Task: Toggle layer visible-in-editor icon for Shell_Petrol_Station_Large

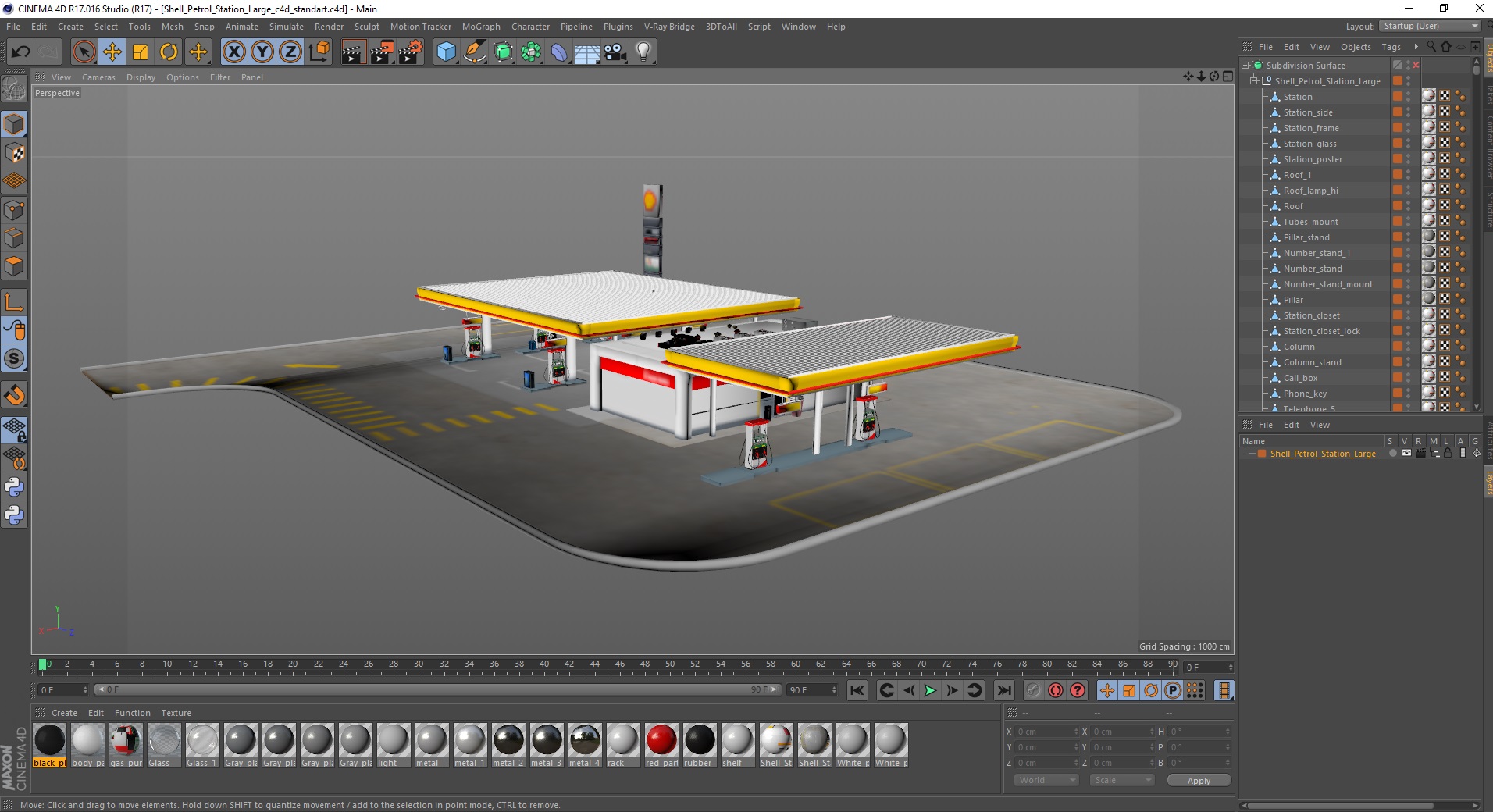Action: click(1406, 453)
